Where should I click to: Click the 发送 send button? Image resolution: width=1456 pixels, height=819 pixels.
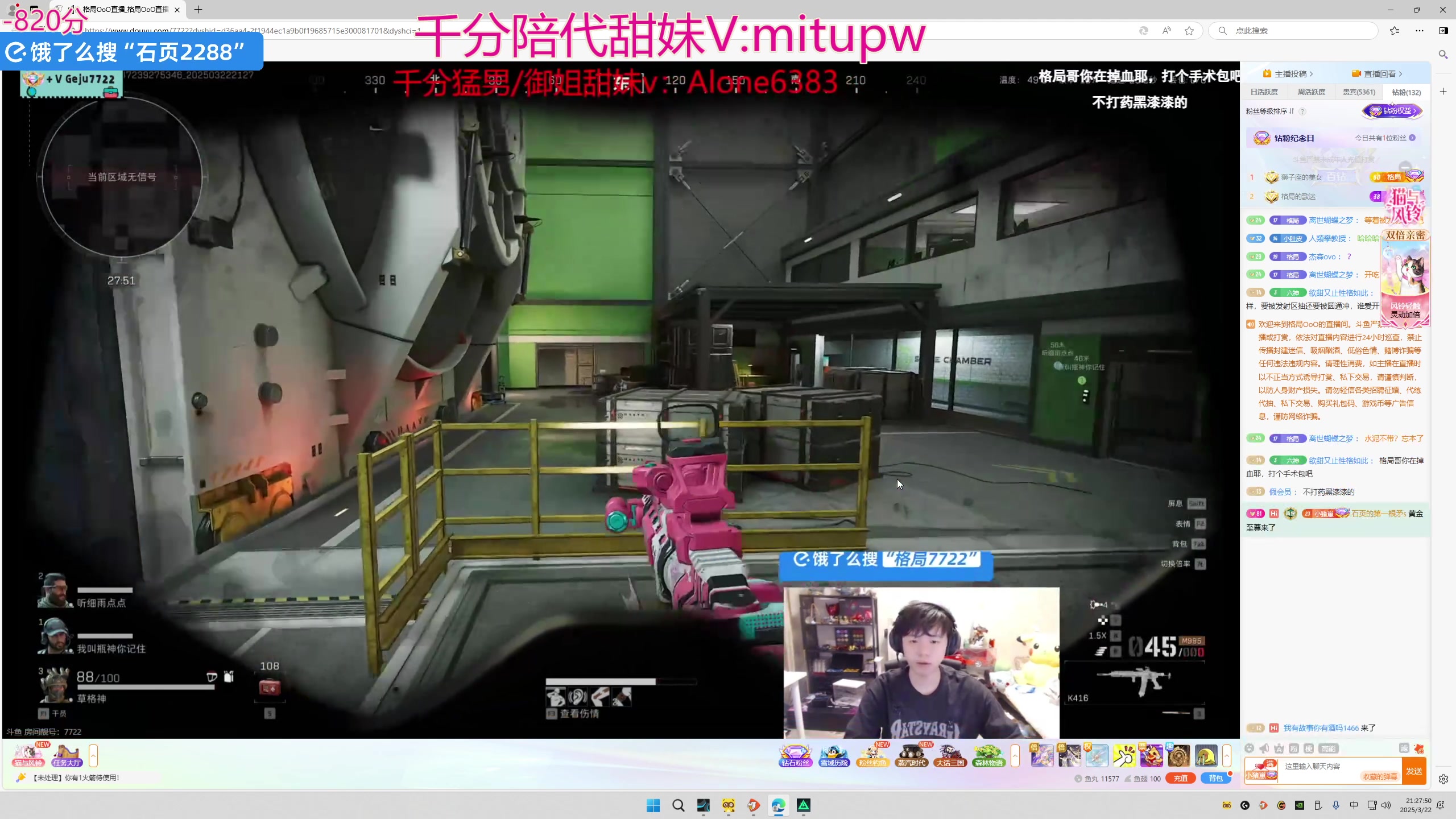[x=1414, y=771]
